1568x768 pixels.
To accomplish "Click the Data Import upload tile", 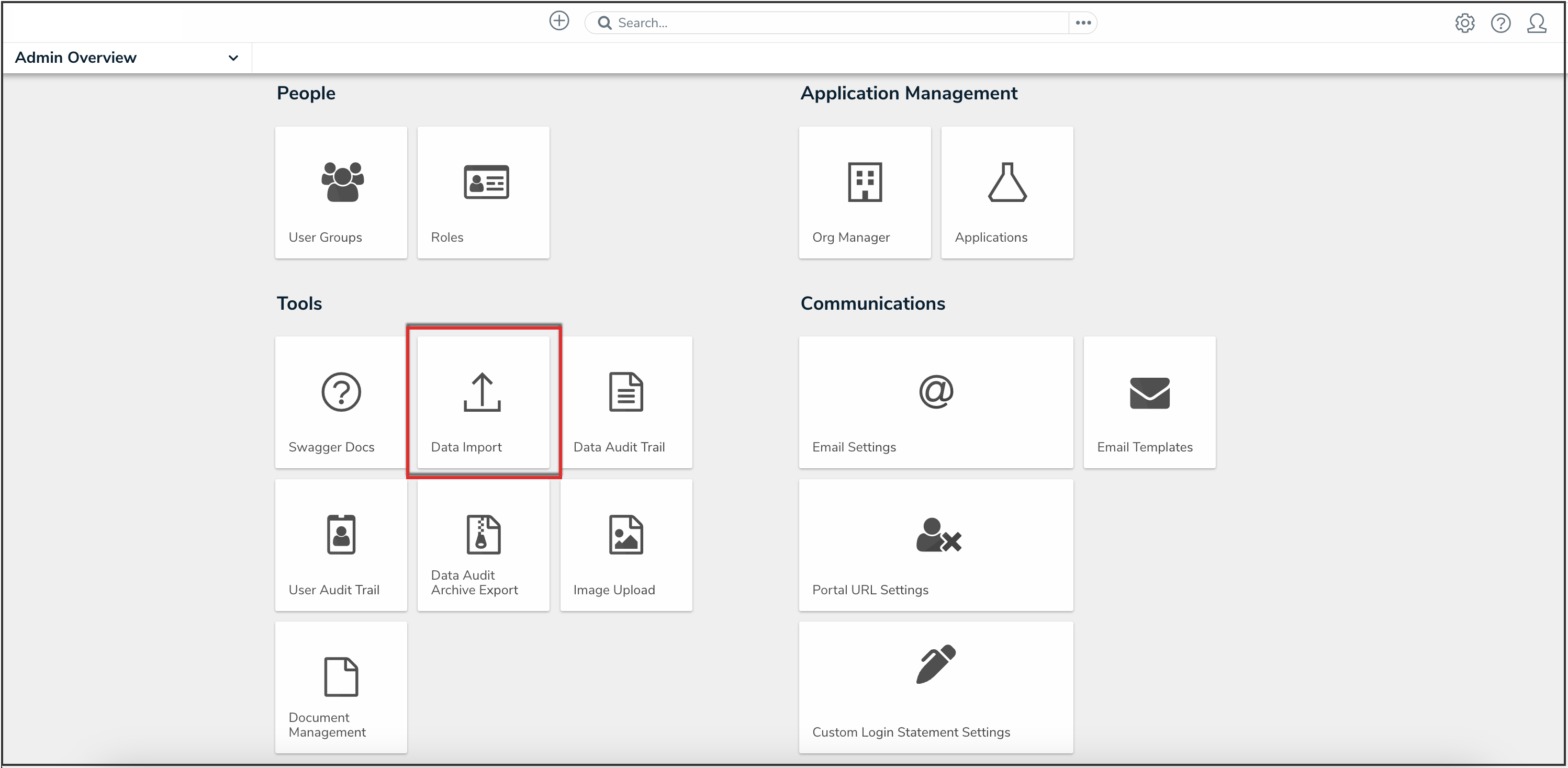I will 483,402.
